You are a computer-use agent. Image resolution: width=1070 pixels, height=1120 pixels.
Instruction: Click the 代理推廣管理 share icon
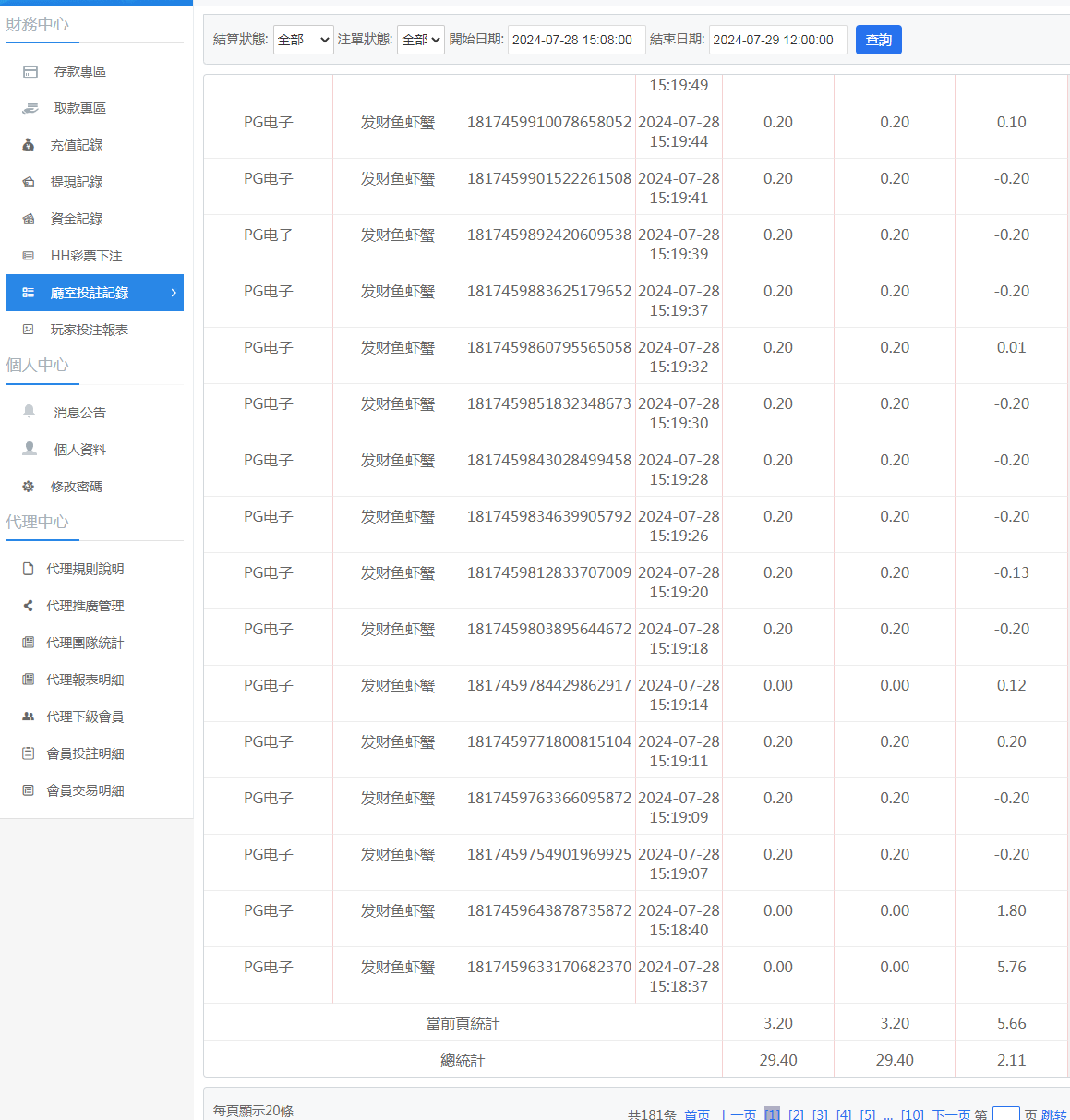29,606
